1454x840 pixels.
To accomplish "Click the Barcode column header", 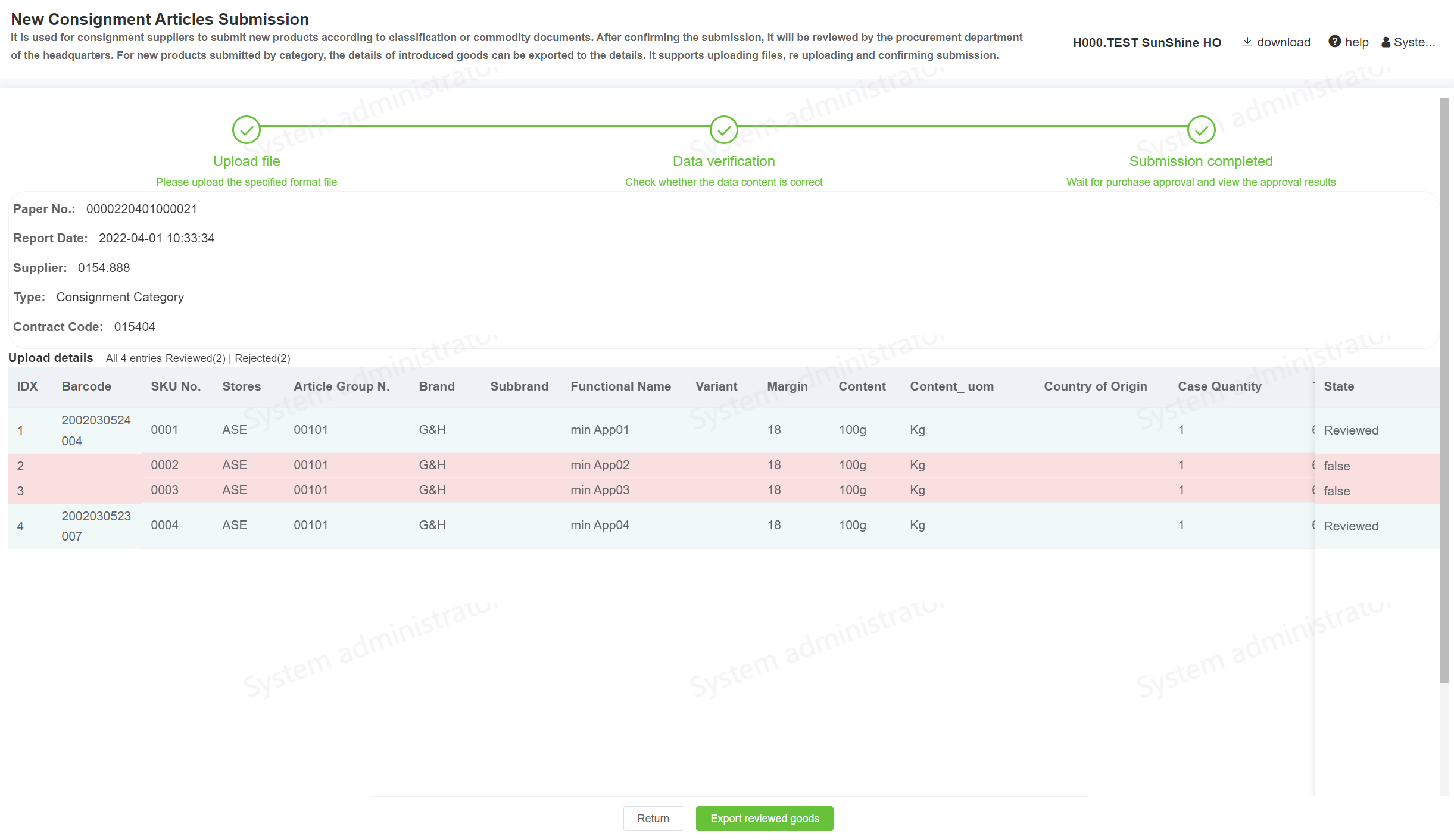I will (x=86, y=386).
